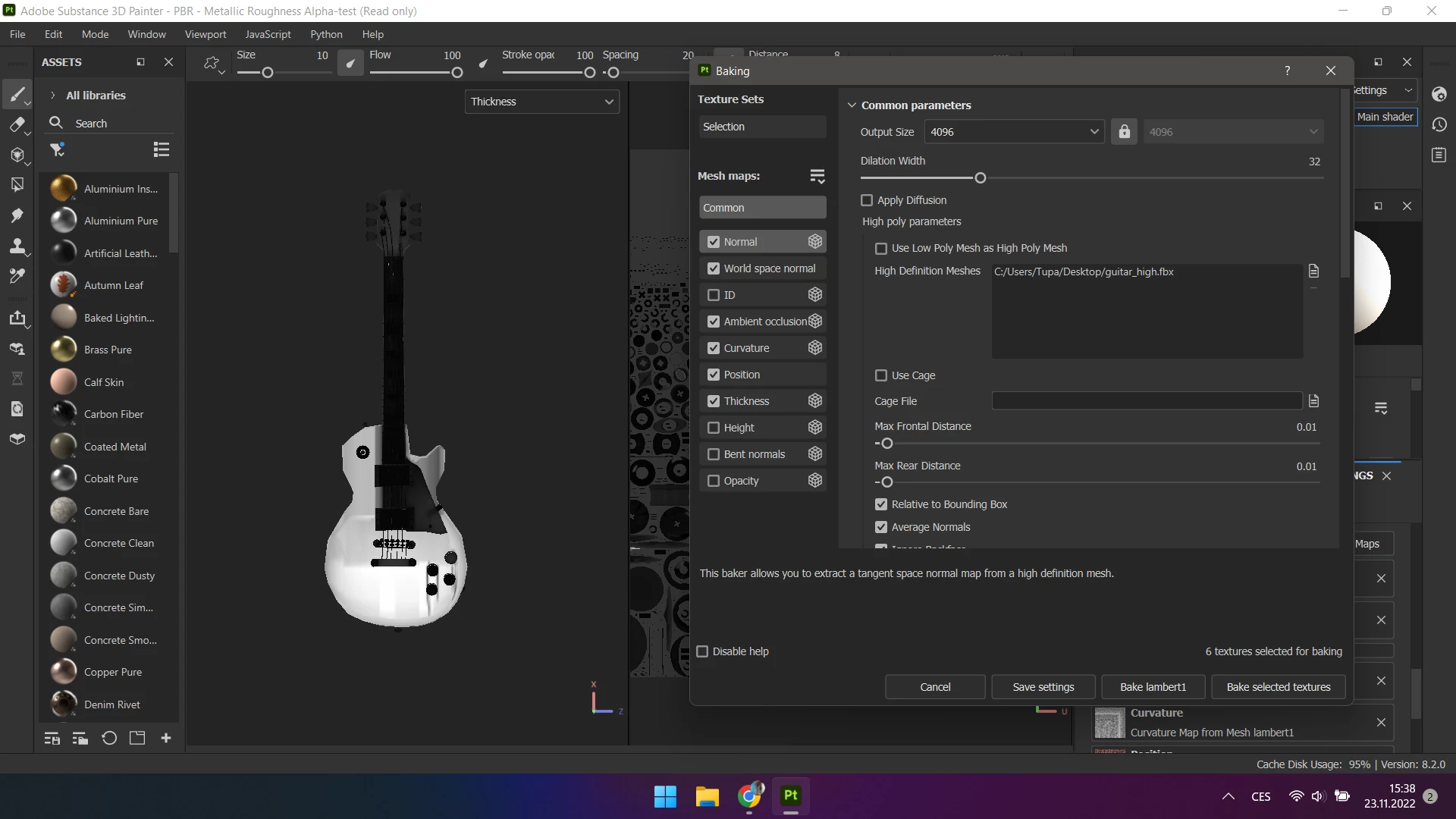The width and height of the screenshot is (1456, 819).
Task: Select the Paint brush tool
Action: click(17, 95)
